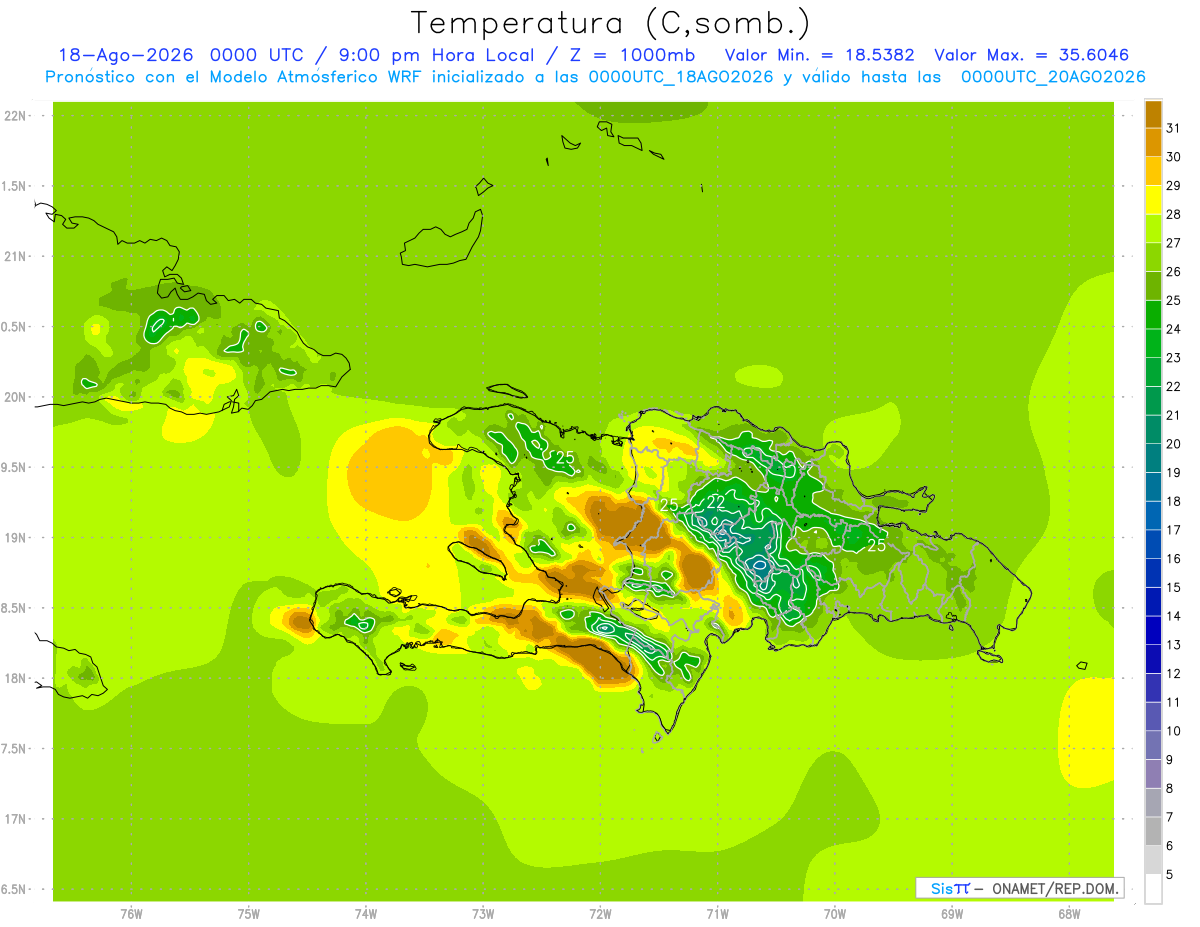Viewport: 1200px width, 927px height.
Task: Click the '0000UTC_20AGO2026' valid-until timestamp
Action: coord(1053,77)
